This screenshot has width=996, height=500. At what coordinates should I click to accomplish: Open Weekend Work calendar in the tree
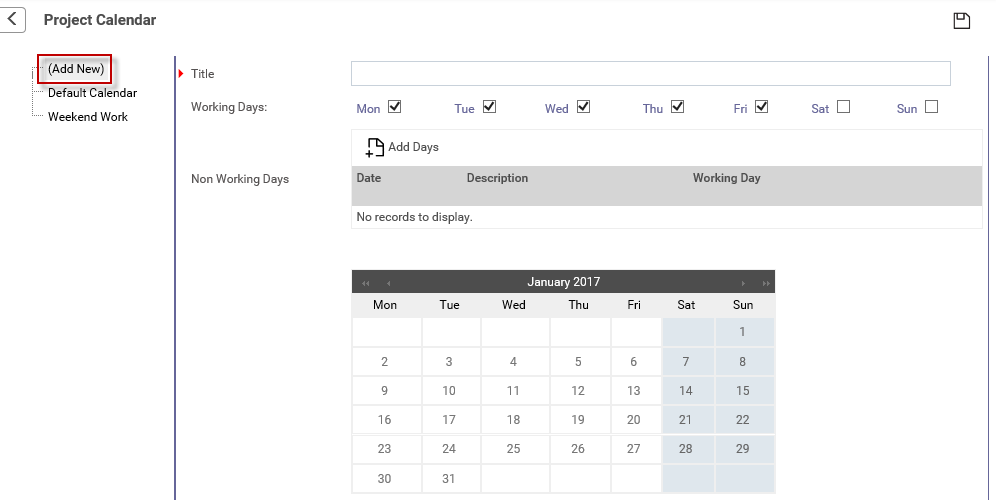pyautogui.click(x=88, y=117)
